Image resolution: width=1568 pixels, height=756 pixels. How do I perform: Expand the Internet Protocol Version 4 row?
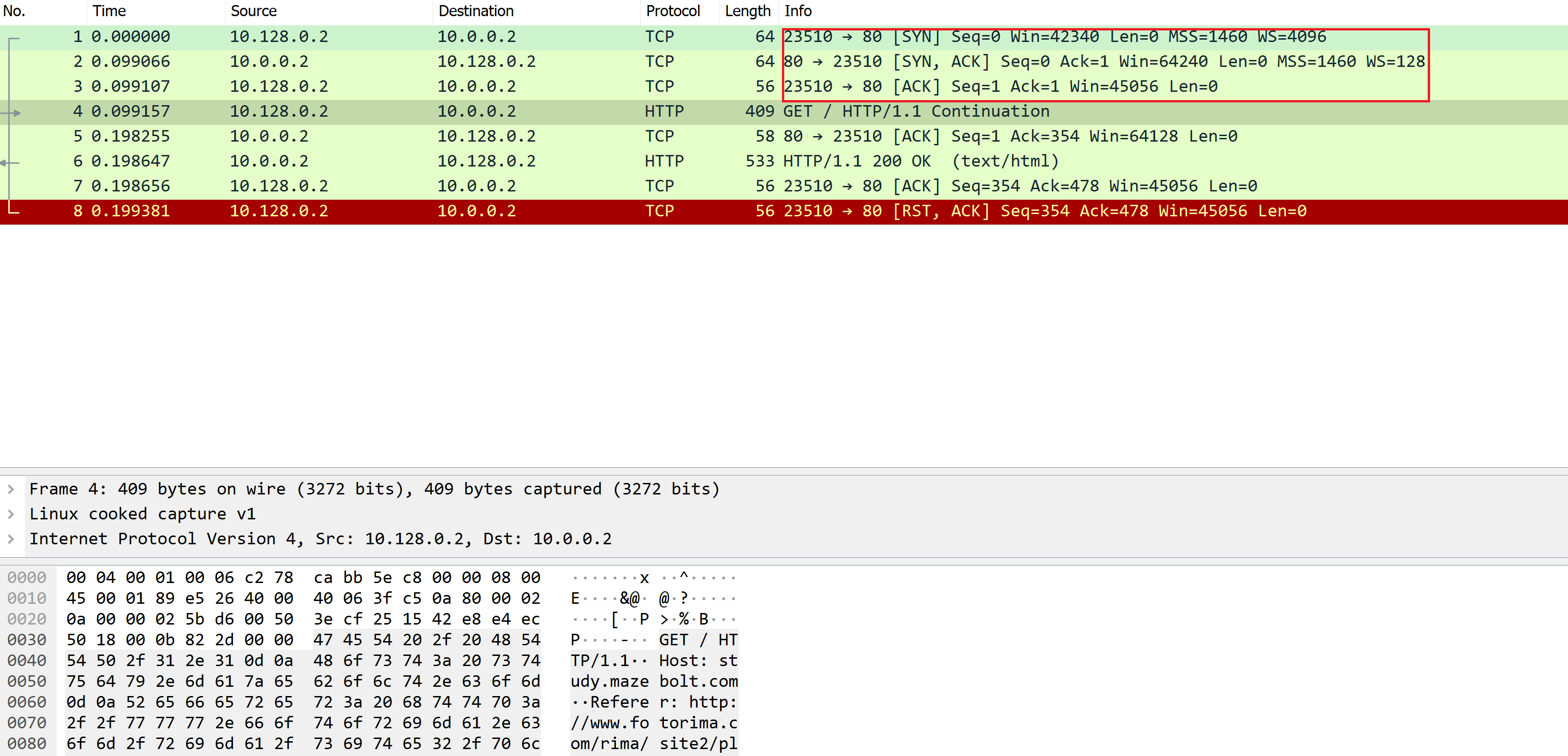[x=11, y=539]
